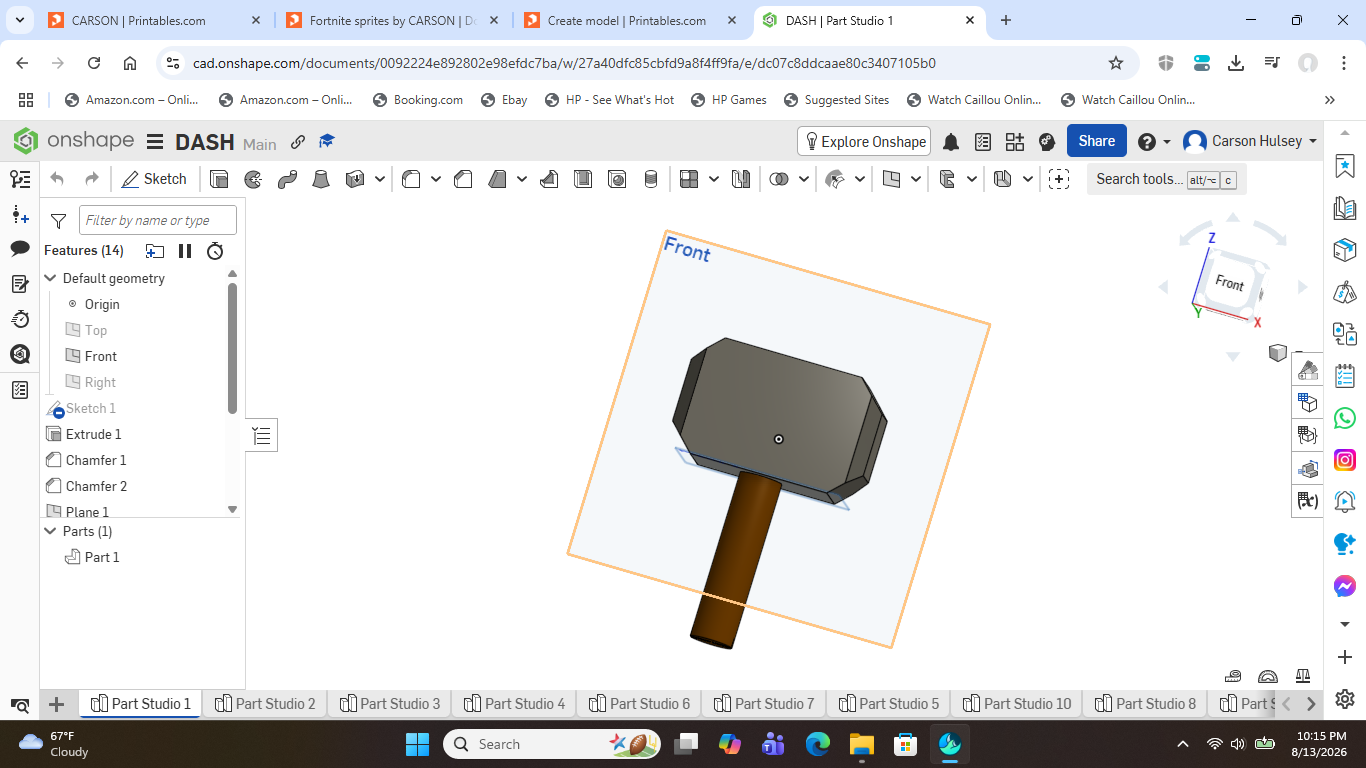Open the Search tools box
Screen dimensions: 1366x768
1166,179
